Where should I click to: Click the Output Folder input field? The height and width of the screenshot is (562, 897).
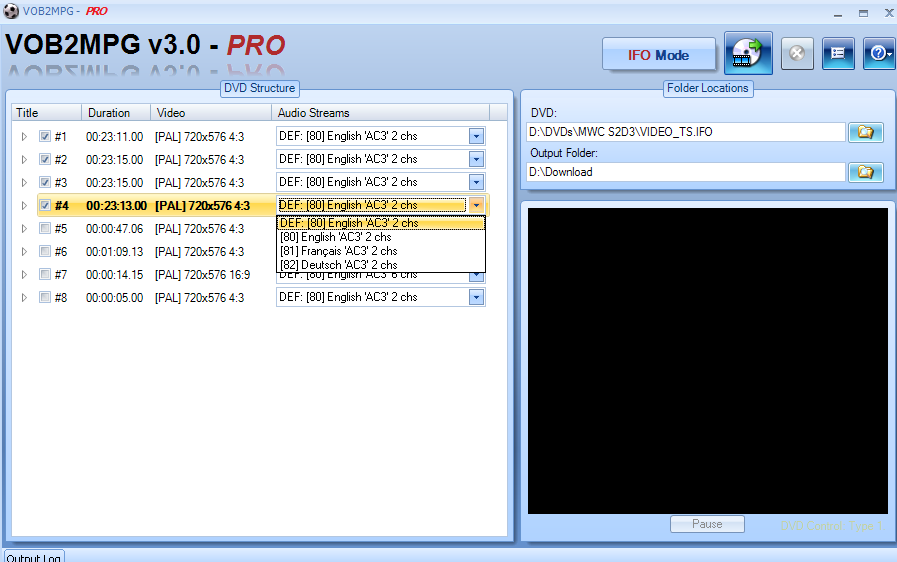pyautogui.click(x=685, y=172)
